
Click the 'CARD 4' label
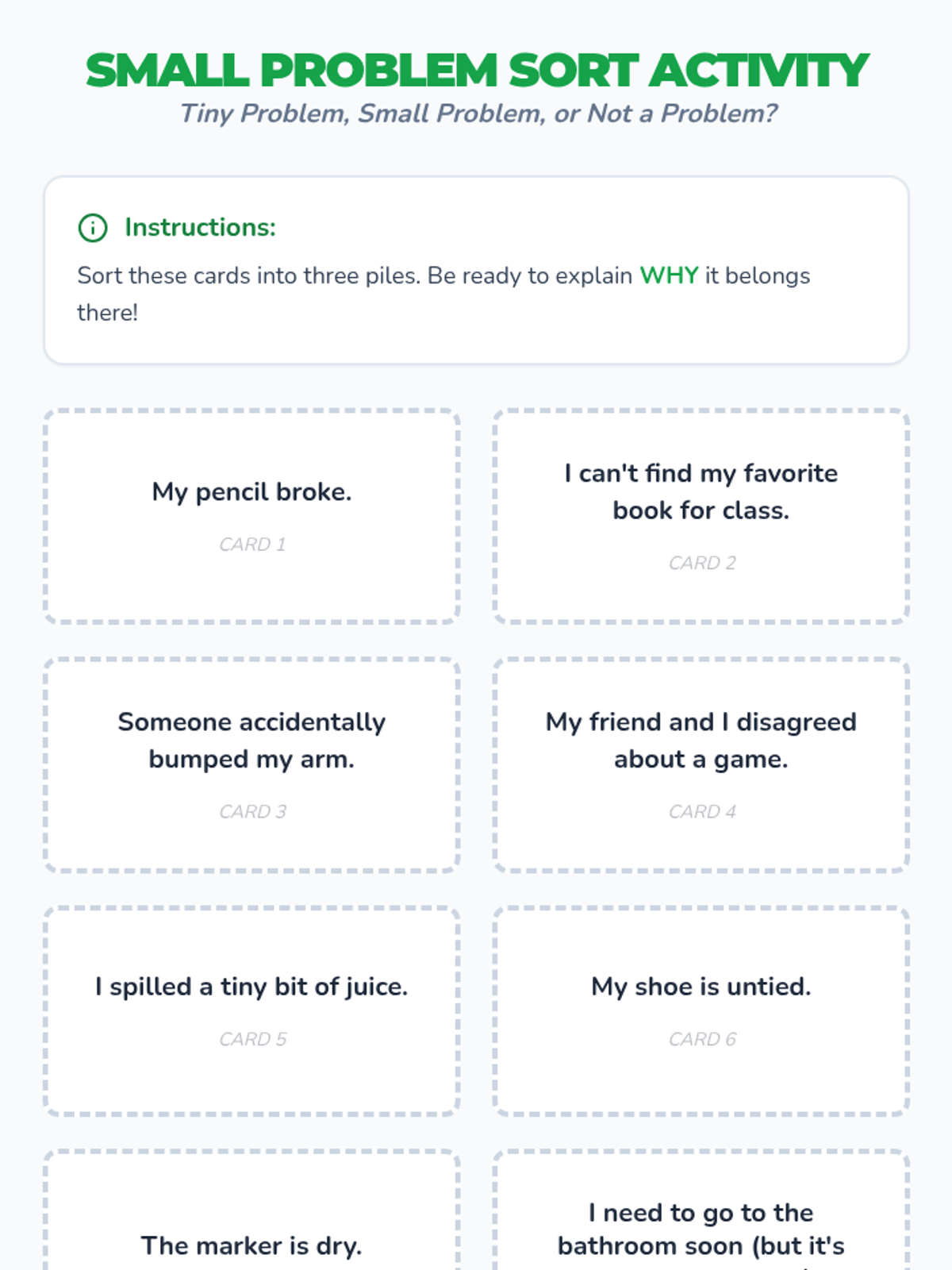702,811
